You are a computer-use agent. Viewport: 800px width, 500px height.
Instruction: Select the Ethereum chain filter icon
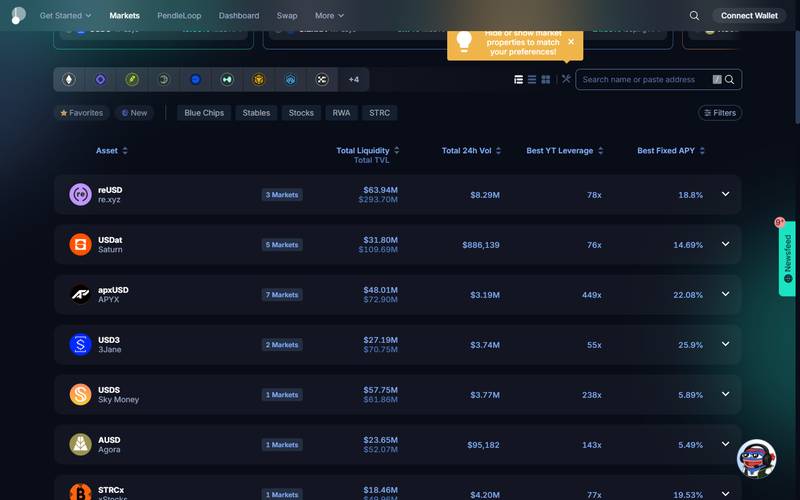click(69, 80)
